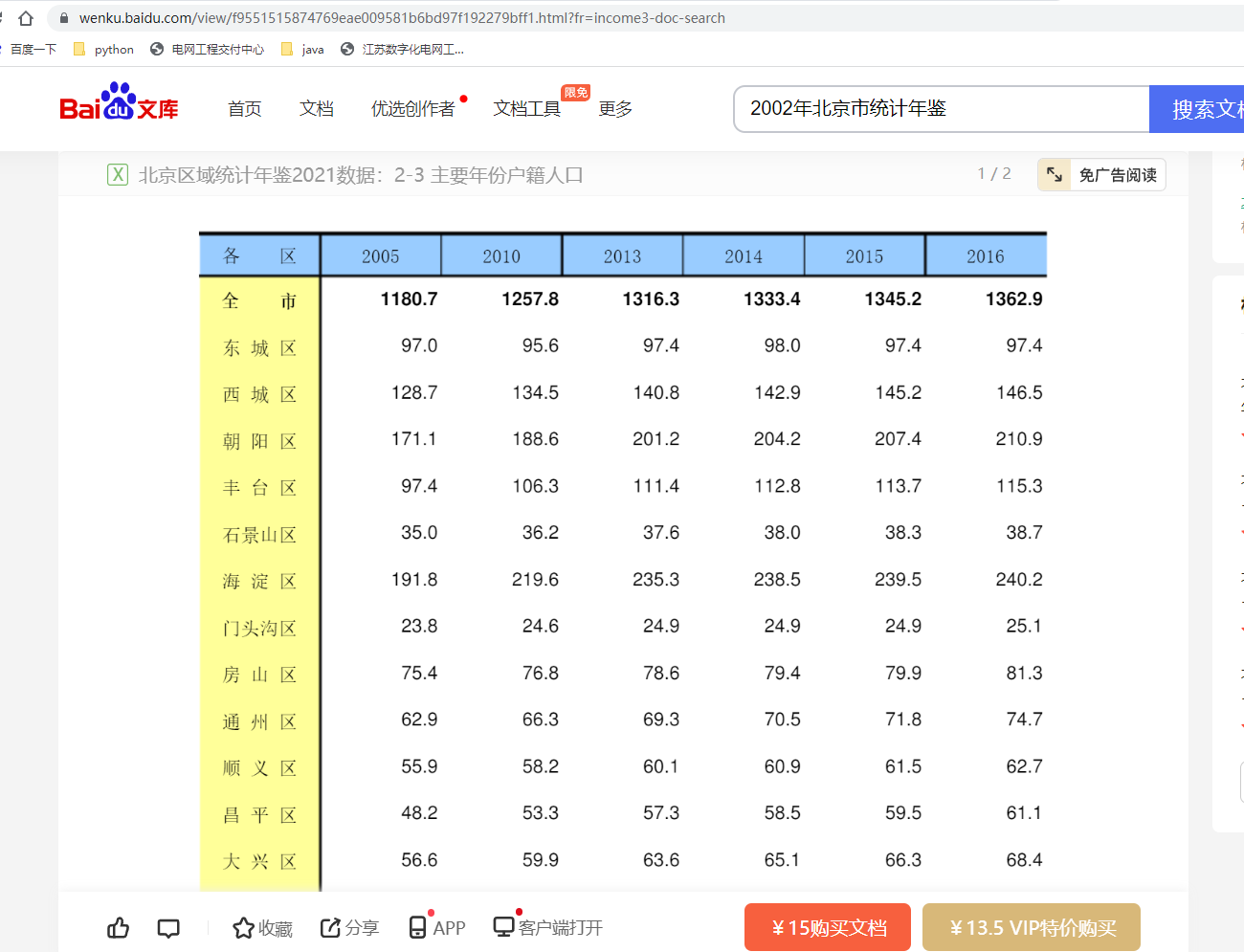Open the python bookmark folder
This screenshot has height=952, width=1244.
[x=103, y=49]
